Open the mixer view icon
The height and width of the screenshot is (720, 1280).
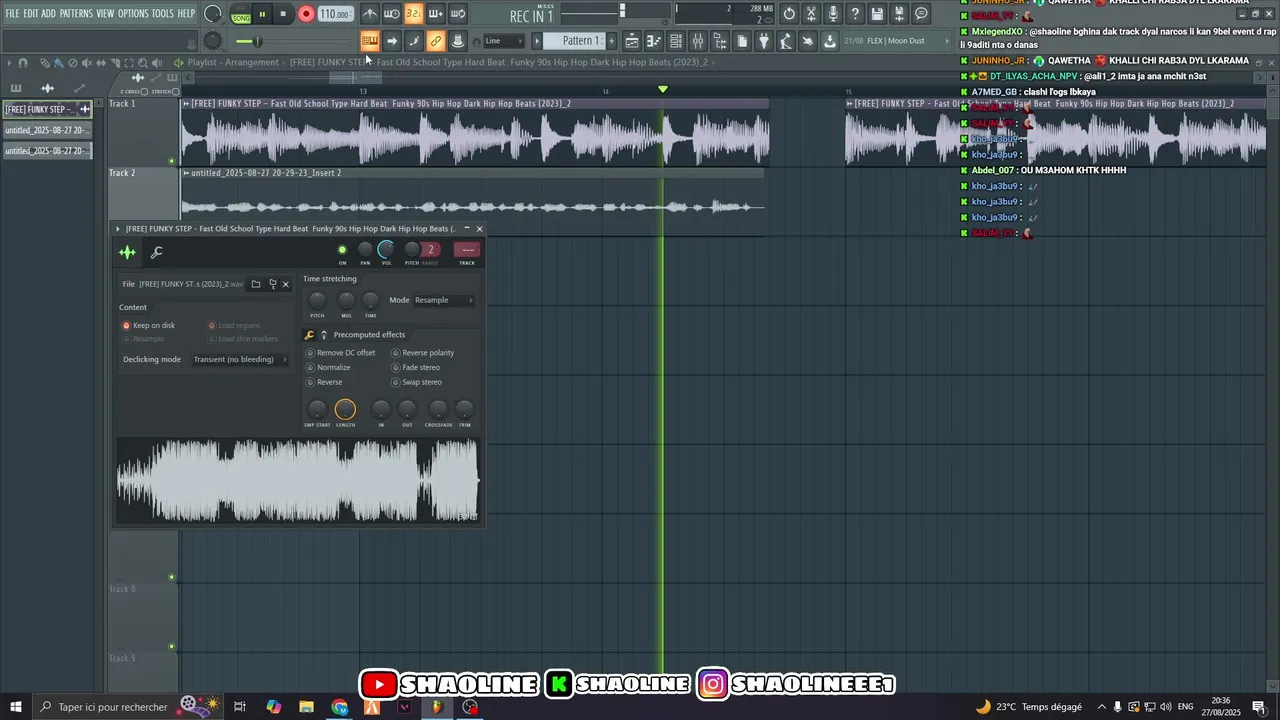point(698,41)
